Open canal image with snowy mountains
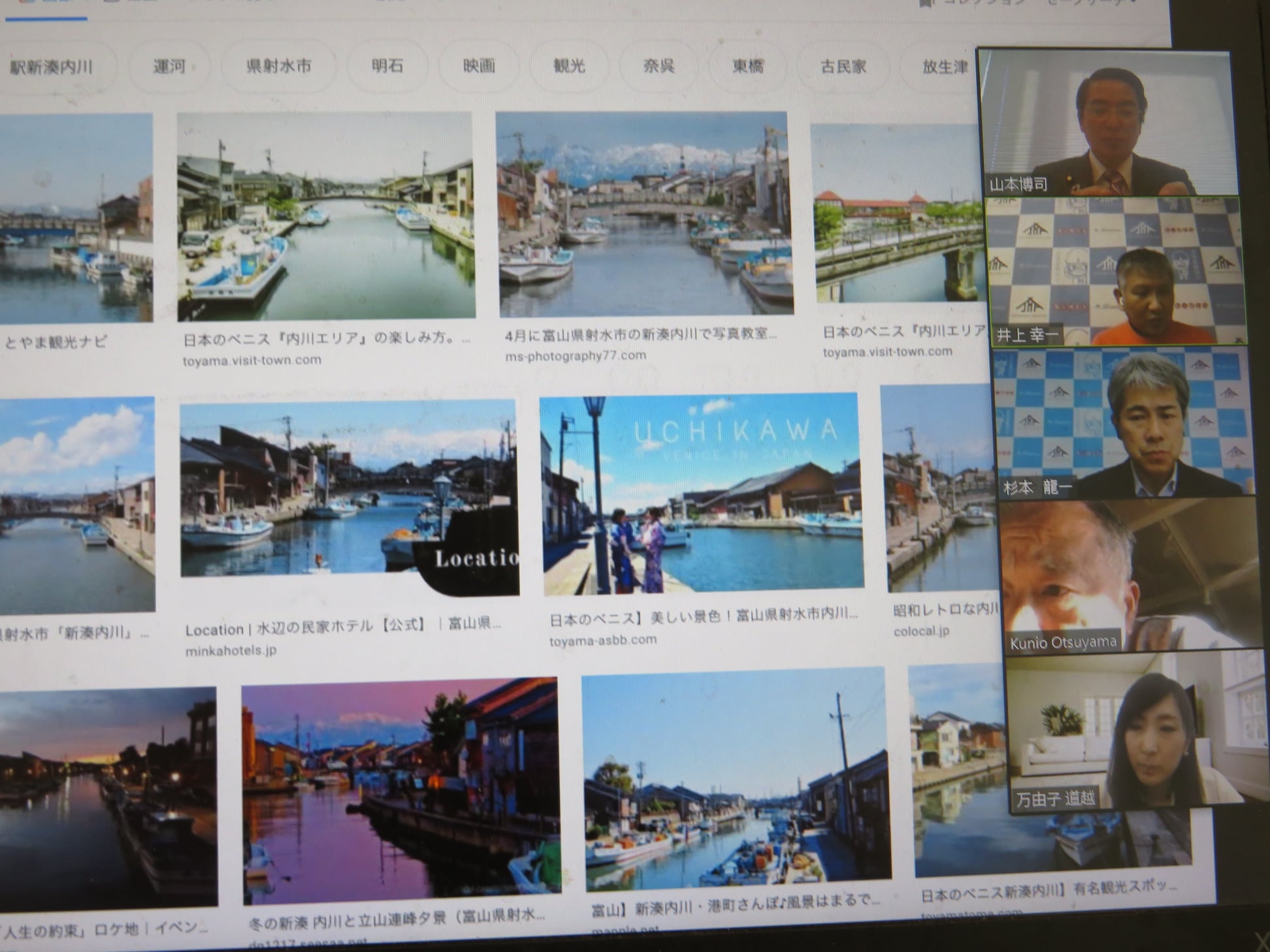Viewport: 1270px width, 952px height. (644, 213)
